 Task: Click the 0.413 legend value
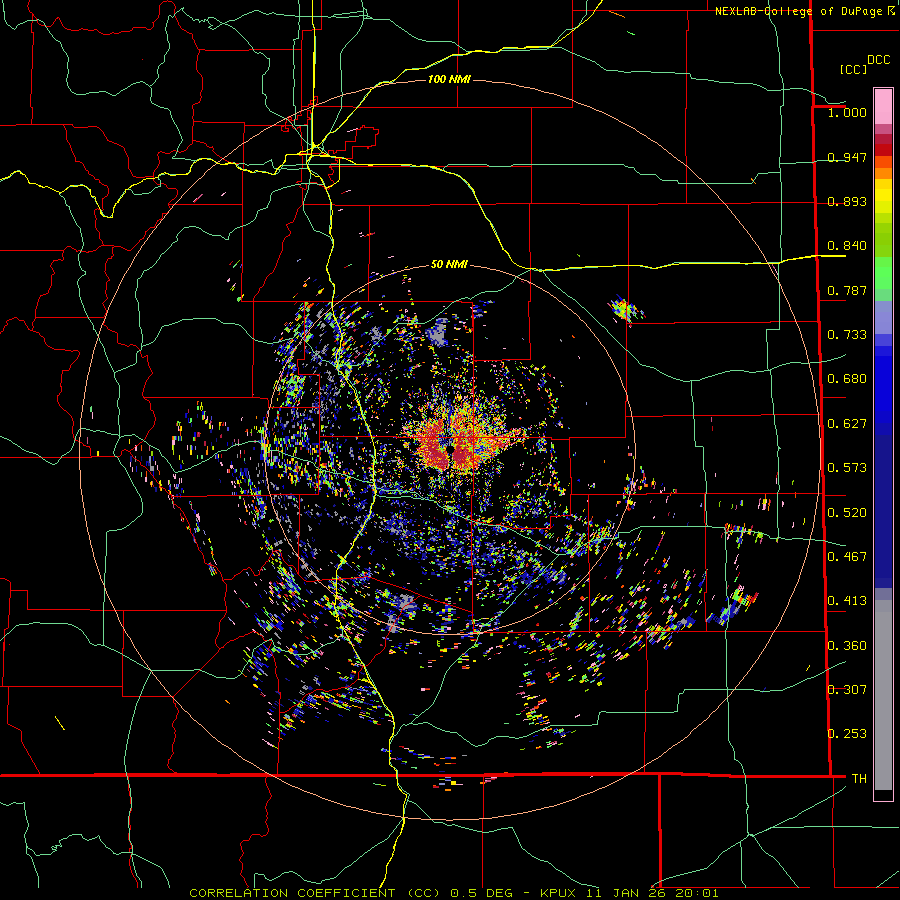pos(847,601)
